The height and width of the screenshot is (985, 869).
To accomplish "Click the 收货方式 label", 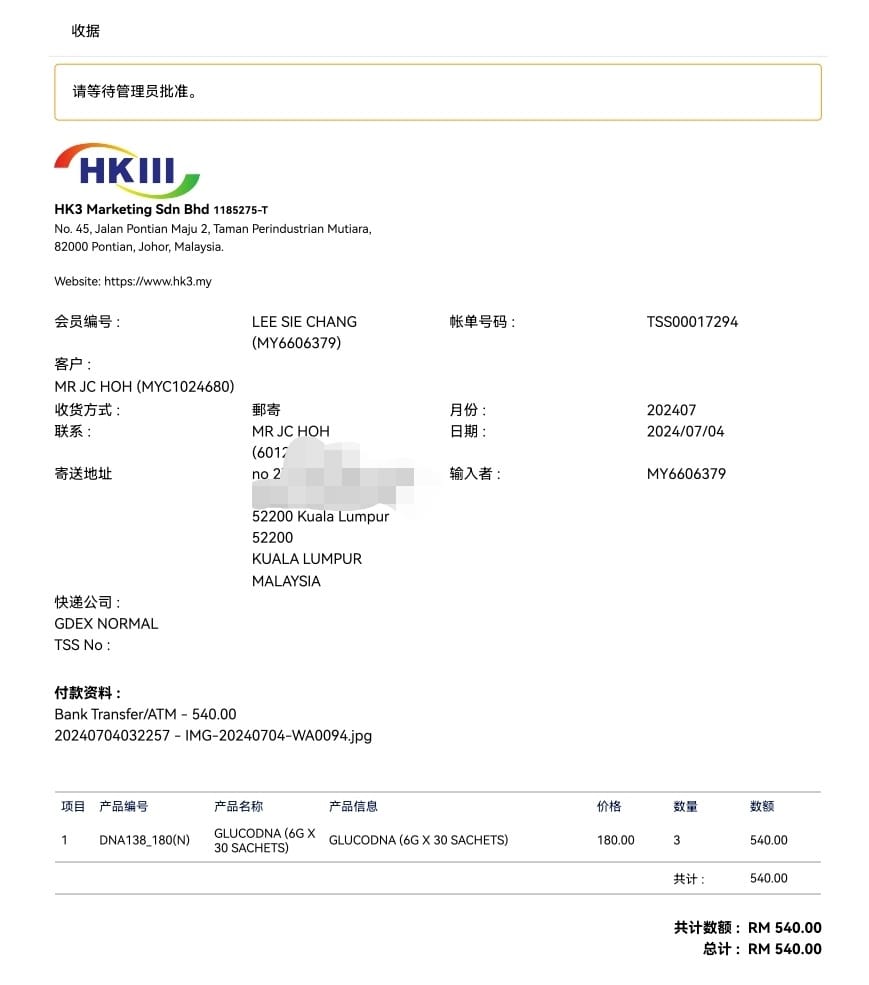I will (87, 410).
